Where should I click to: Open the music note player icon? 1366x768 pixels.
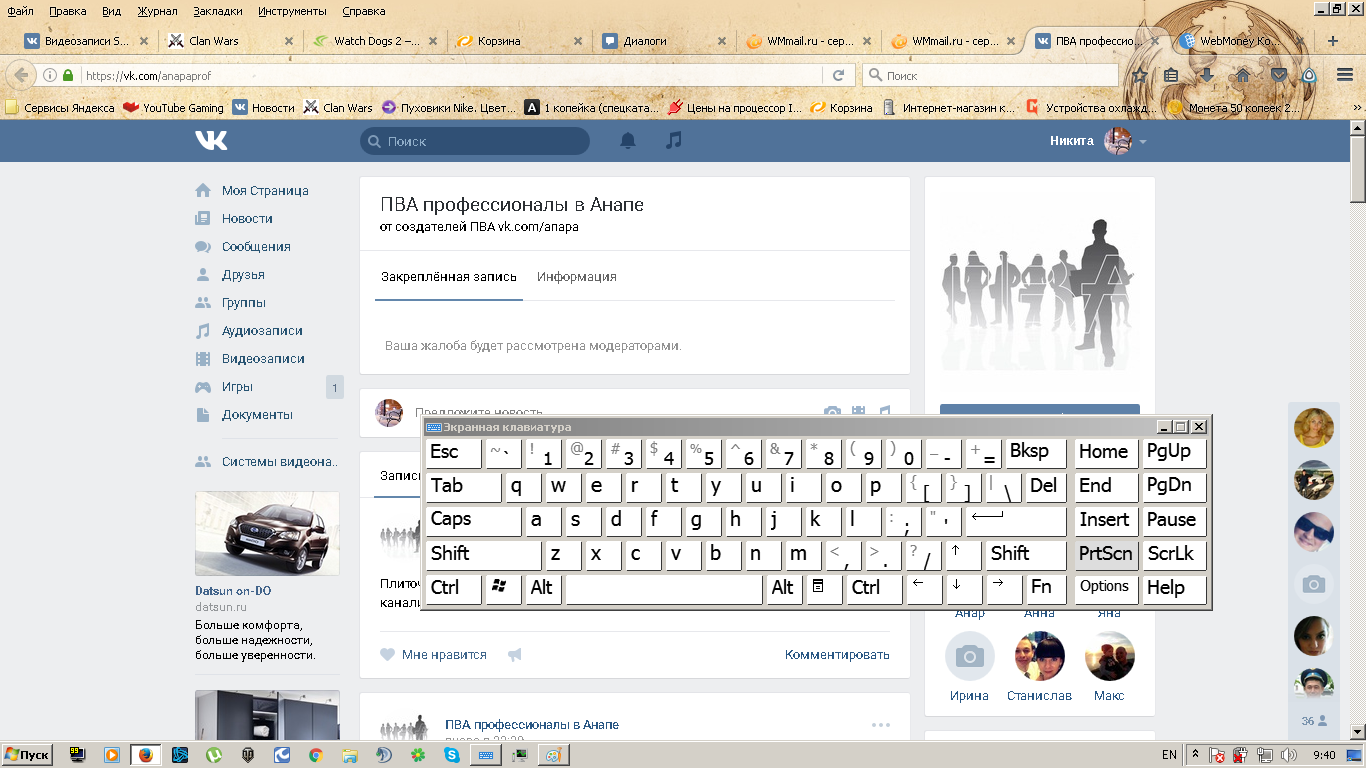tap(674, 141)
